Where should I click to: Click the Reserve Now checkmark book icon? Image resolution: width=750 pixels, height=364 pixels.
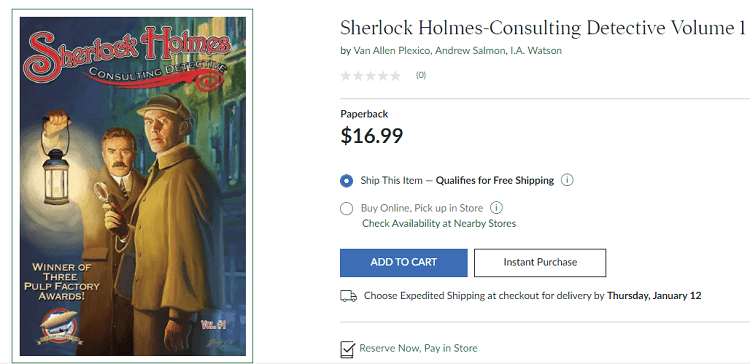348,349
